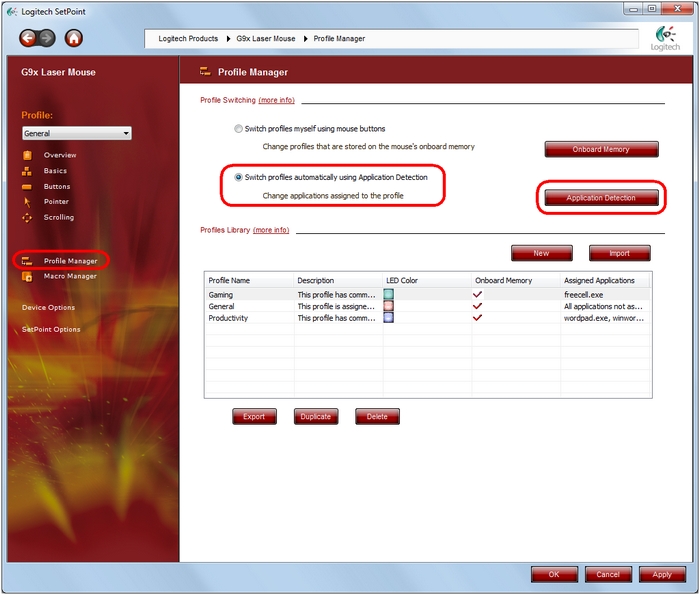Click the Logitech logo
Screen dimensions: 700x595
(665, 38)
